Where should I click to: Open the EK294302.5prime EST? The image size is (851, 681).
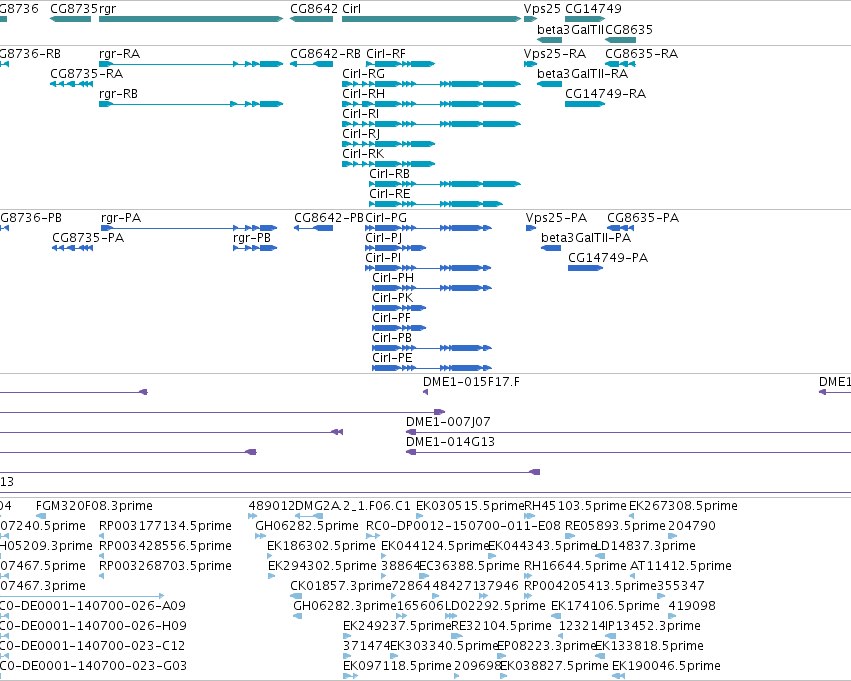point(272,576)
